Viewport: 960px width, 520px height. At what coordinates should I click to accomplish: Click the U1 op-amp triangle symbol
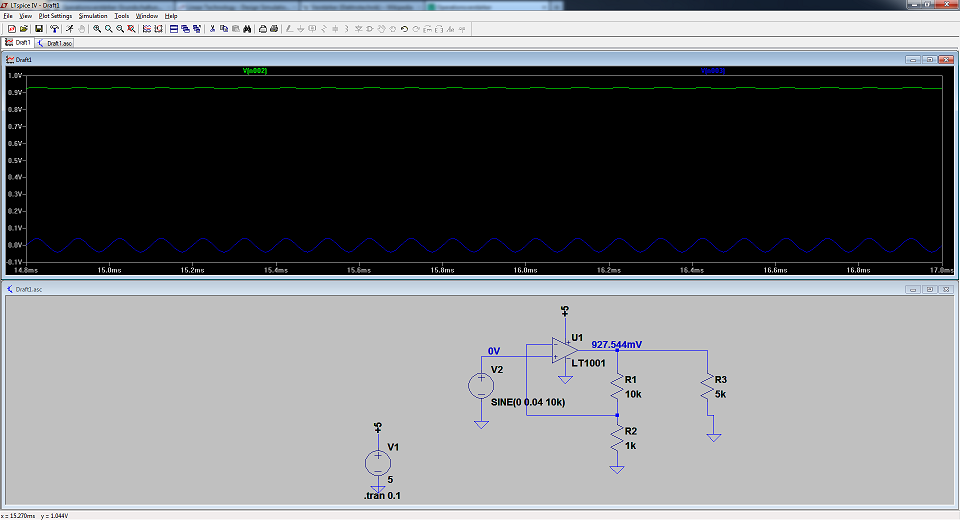(x=564, y=350)
